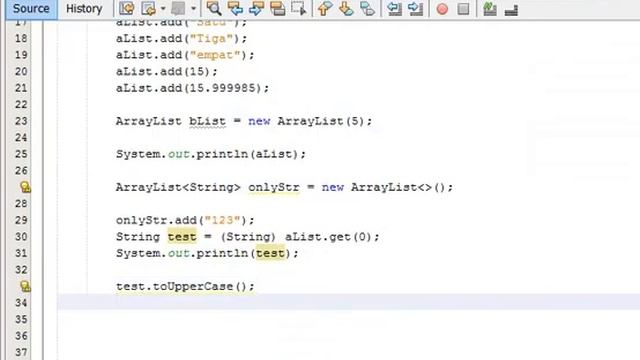Click the (String) cast on line 30
The height and width of the screenshot is (360, 640).
click(x=248, y=237)
